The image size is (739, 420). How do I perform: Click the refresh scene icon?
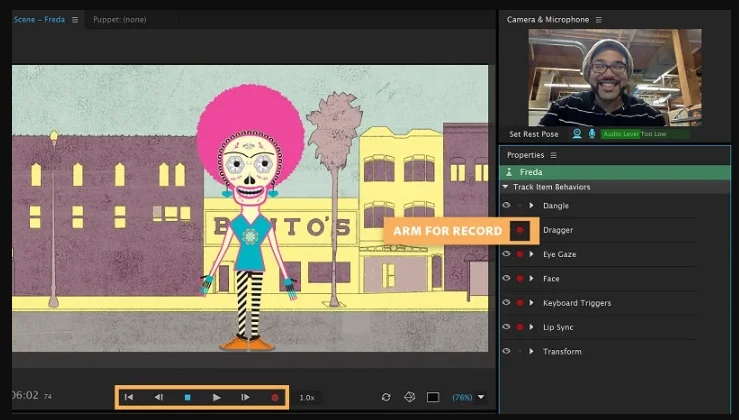coord(386,397)
